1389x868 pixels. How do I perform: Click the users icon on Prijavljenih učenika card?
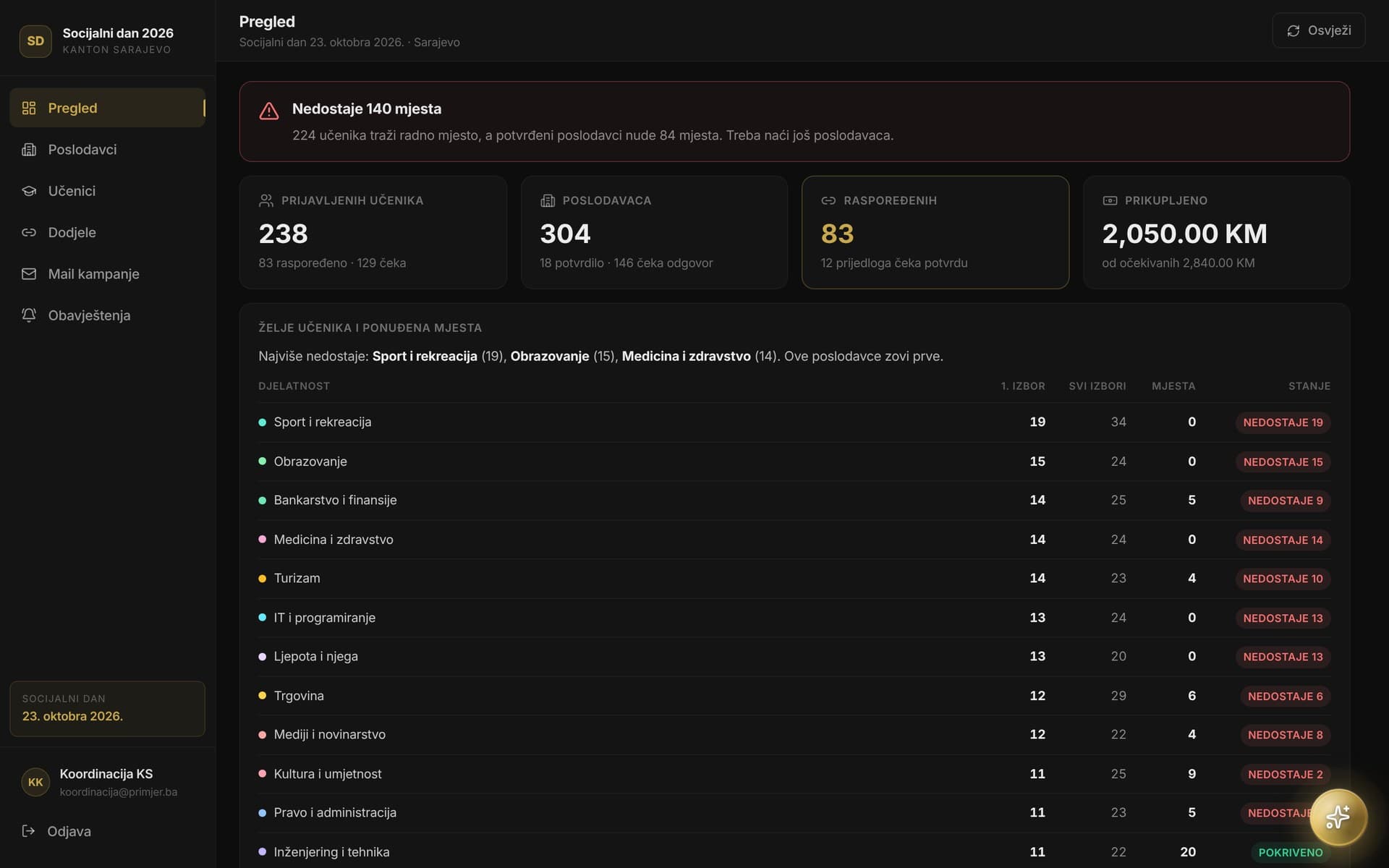click(266, 200)
